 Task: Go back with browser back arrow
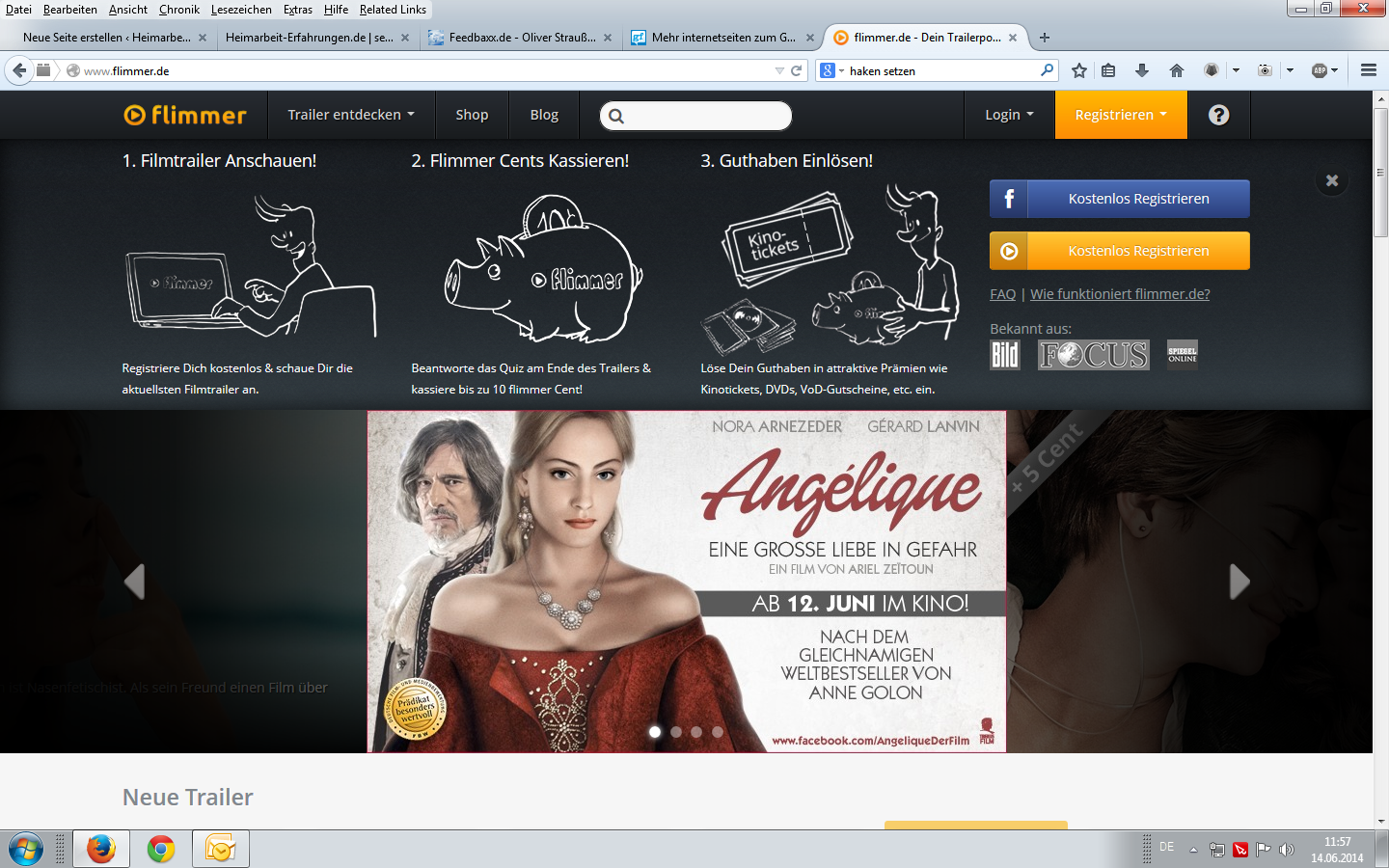coord(19,70)
